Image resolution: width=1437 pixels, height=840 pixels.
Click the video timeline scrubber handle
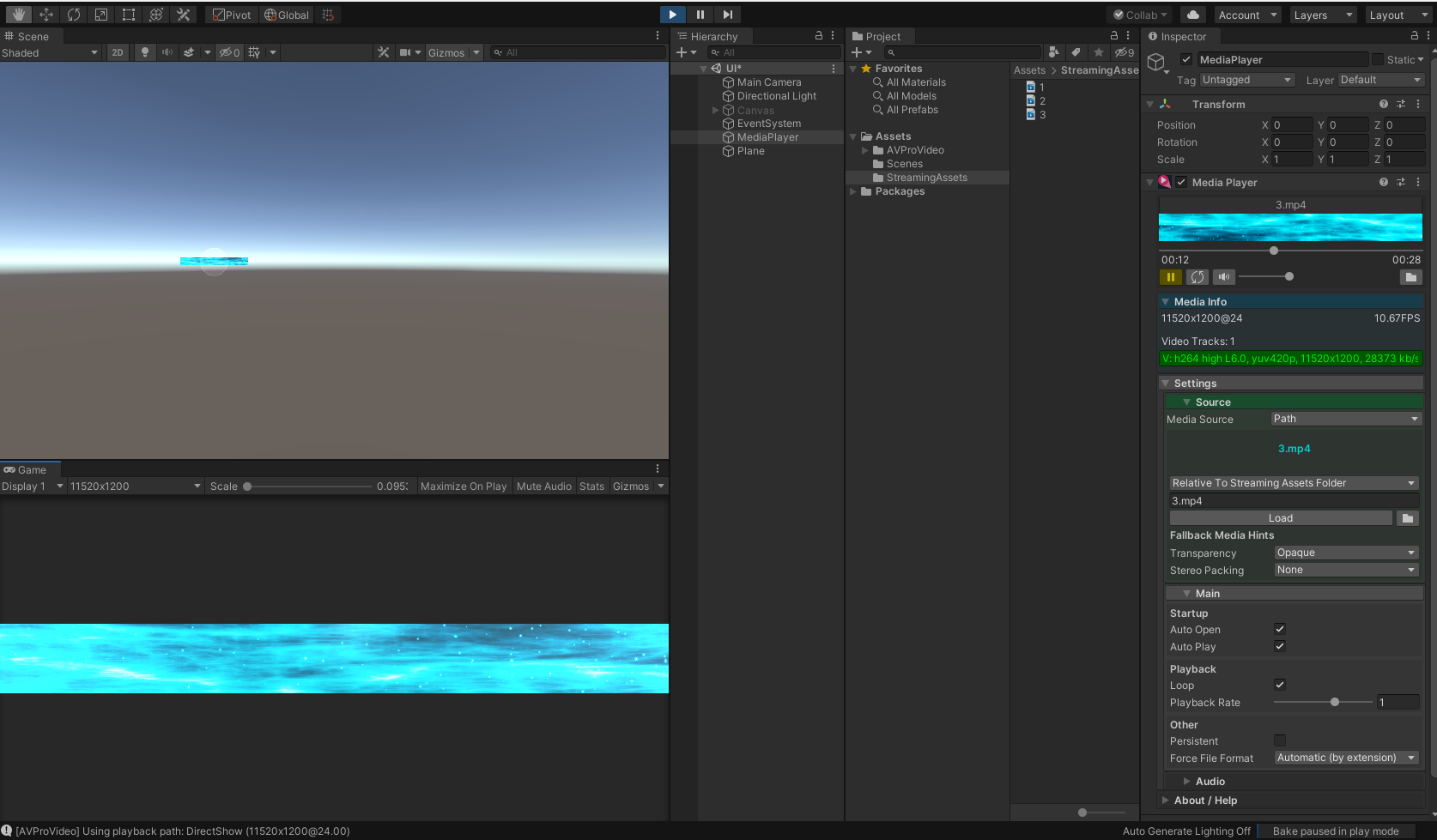pos(1273,251)
